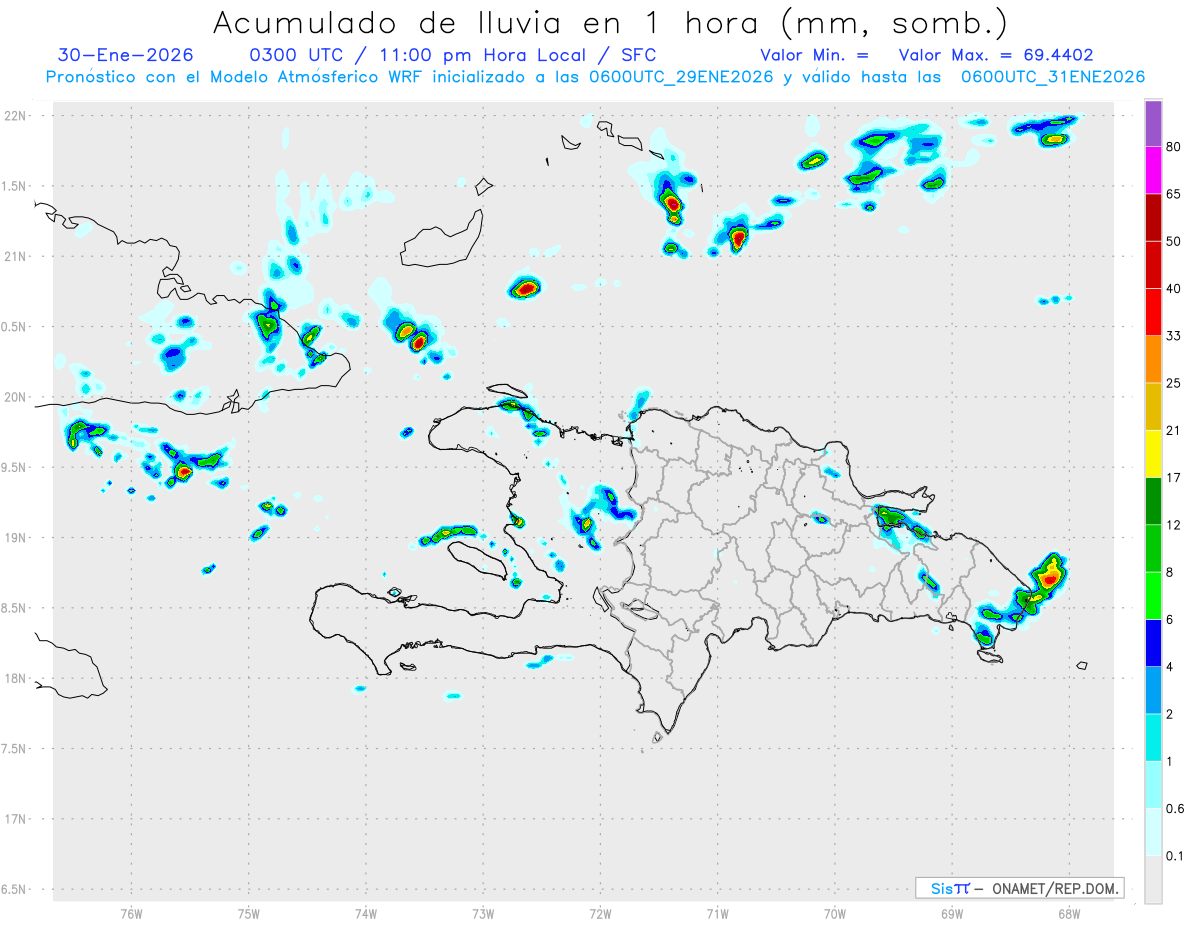
Task: Select the '17N' latitude label
Action: point(14,819)
